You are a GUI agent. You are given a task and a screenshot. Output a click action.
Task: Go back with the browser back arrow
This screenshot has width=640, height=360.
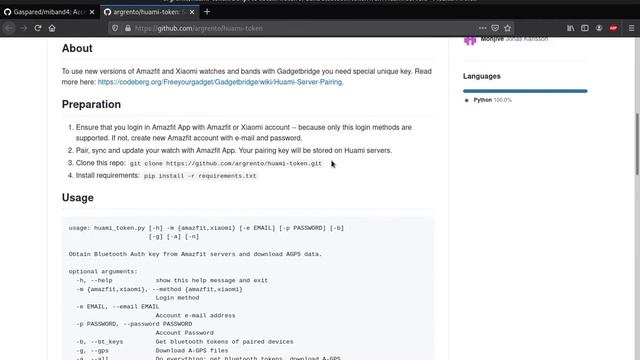click(9, 28)
